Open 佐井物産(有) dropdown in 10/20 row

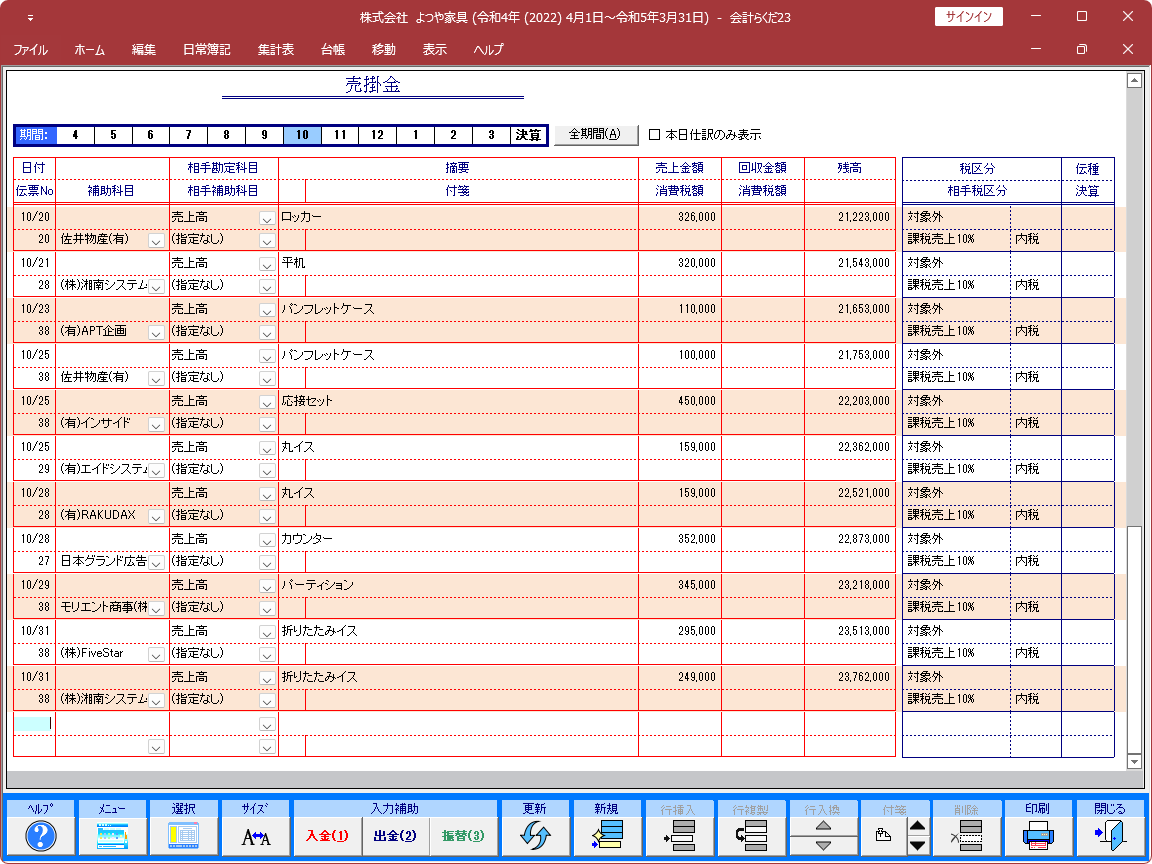pos(156,241)
